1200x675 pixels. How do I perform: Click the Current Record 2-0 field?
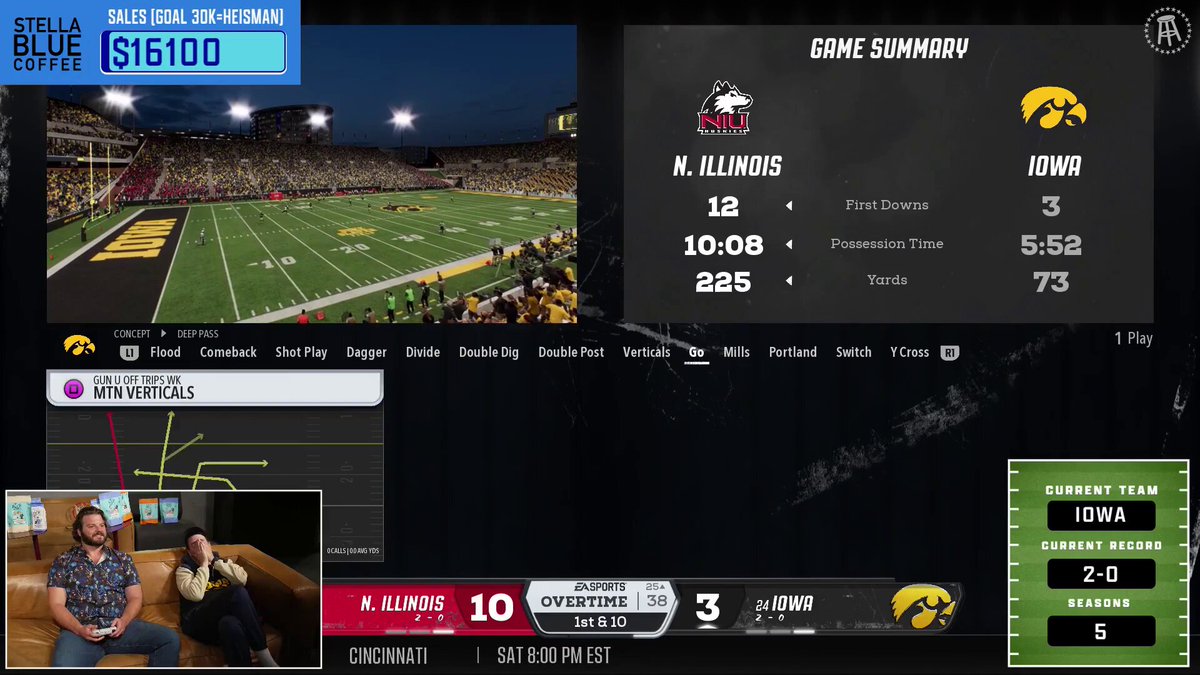click(1101, 574)
